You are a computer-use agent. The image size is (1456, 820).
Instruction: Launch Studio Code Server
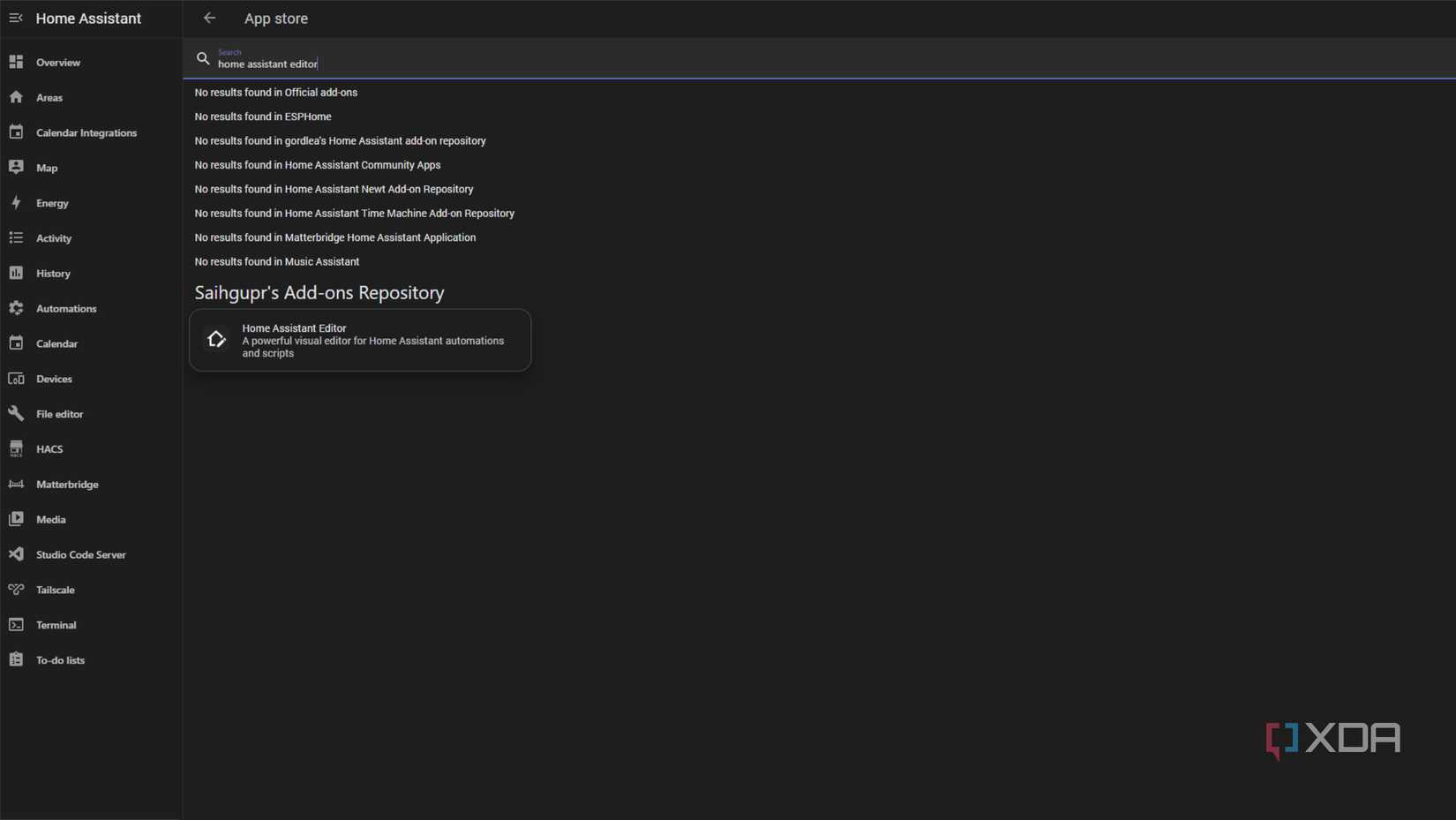click(91, 555)
